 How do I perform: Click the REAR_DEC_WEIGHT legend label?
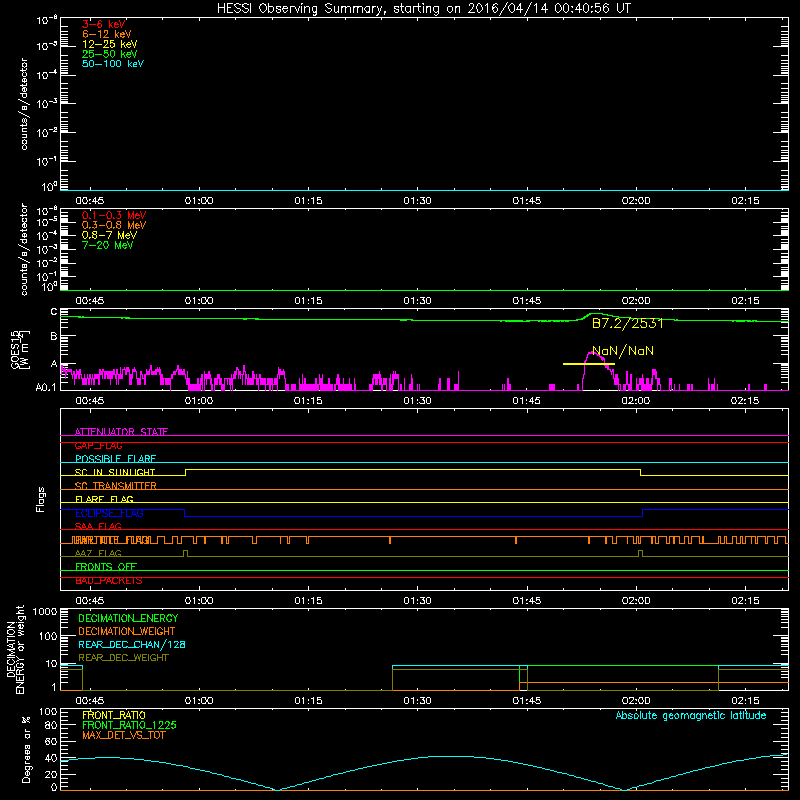(x=123, y=658)
